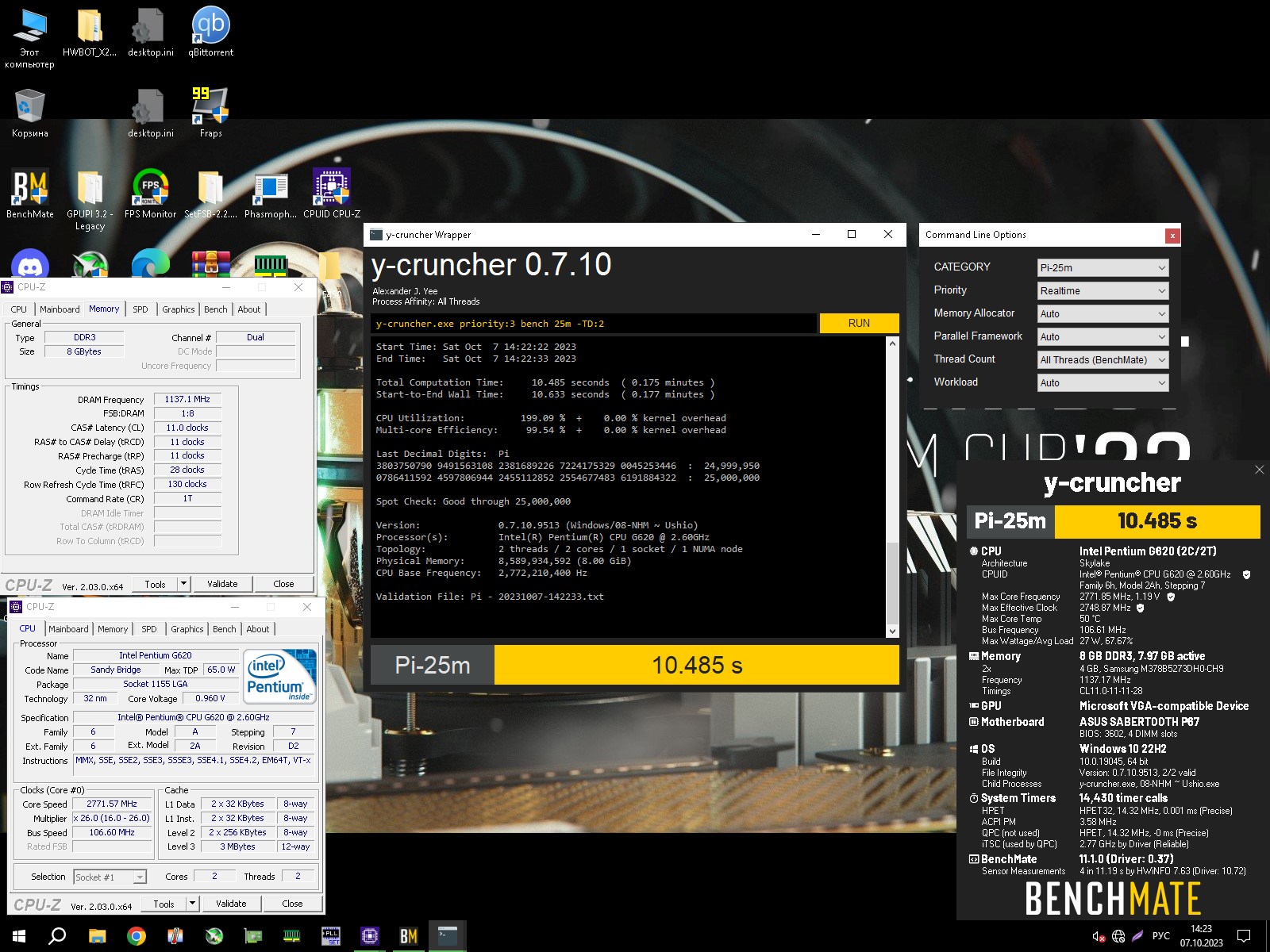This screenshot has width=1270, height=952.
Task: Expand Tools dropdown arrow in lower CPU-Z
Action: point(192,904)
